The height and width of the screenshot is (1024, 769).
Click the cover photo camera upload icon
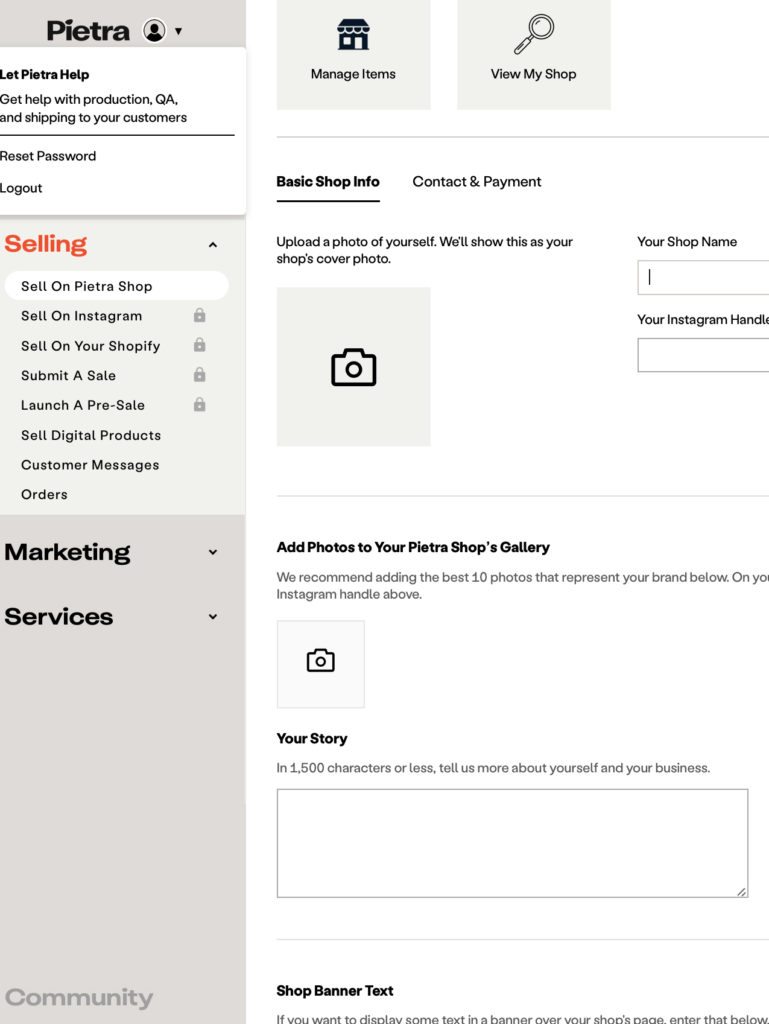pyautogui.click(x=353, y=367)
